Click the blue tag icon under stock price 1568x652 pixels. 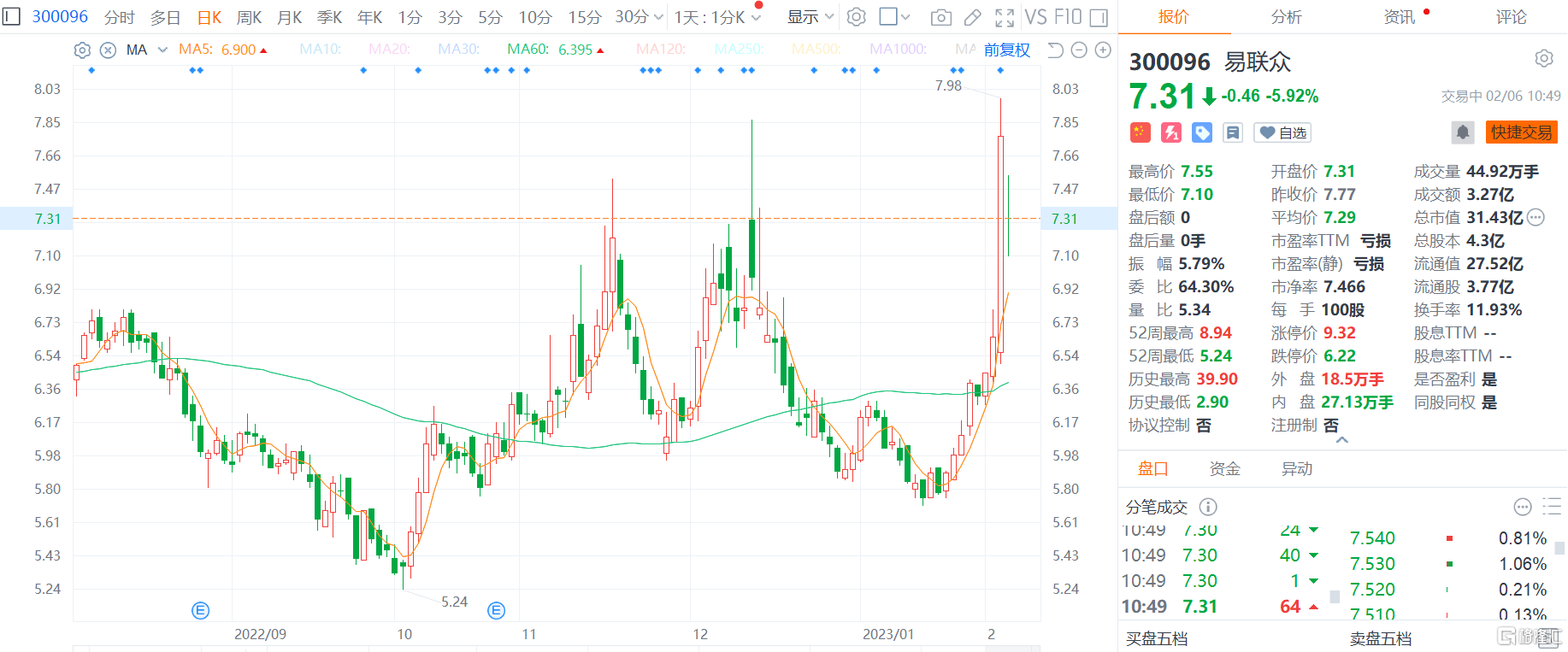1202,132
